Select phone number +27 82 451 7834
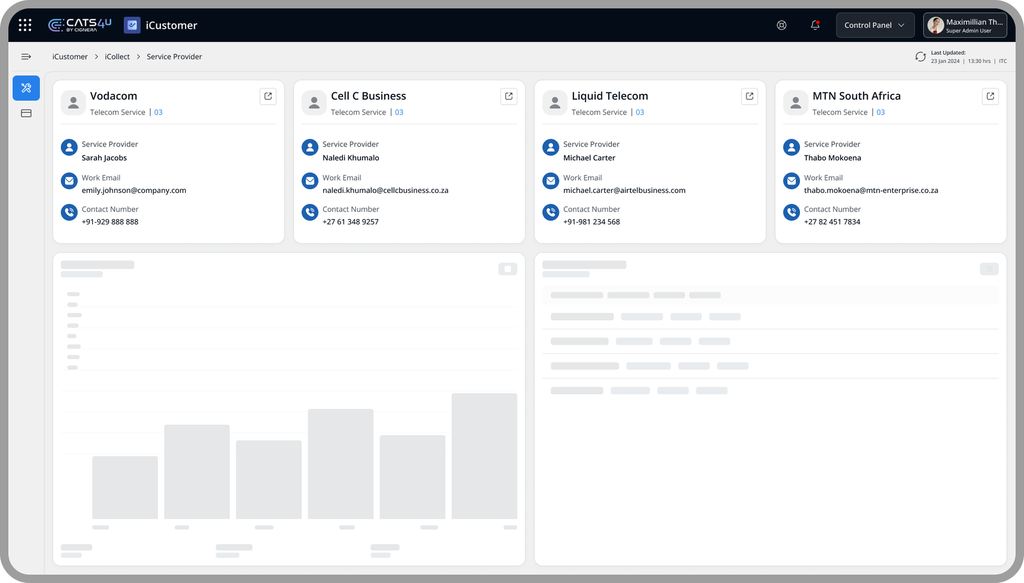Viewport: 1024px width, 583px height. coord(832,222)
